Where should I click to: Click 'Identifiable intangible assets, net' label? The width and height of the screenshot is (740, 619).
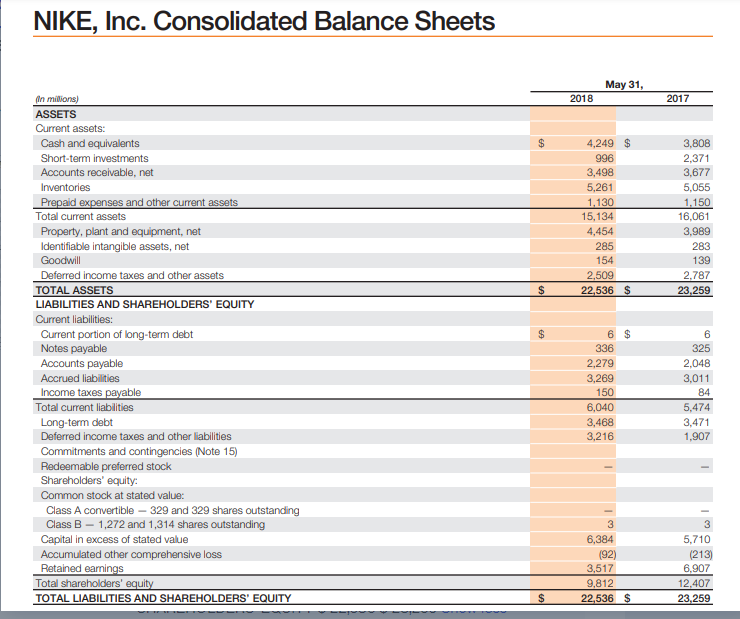click(x=115, y=247)
